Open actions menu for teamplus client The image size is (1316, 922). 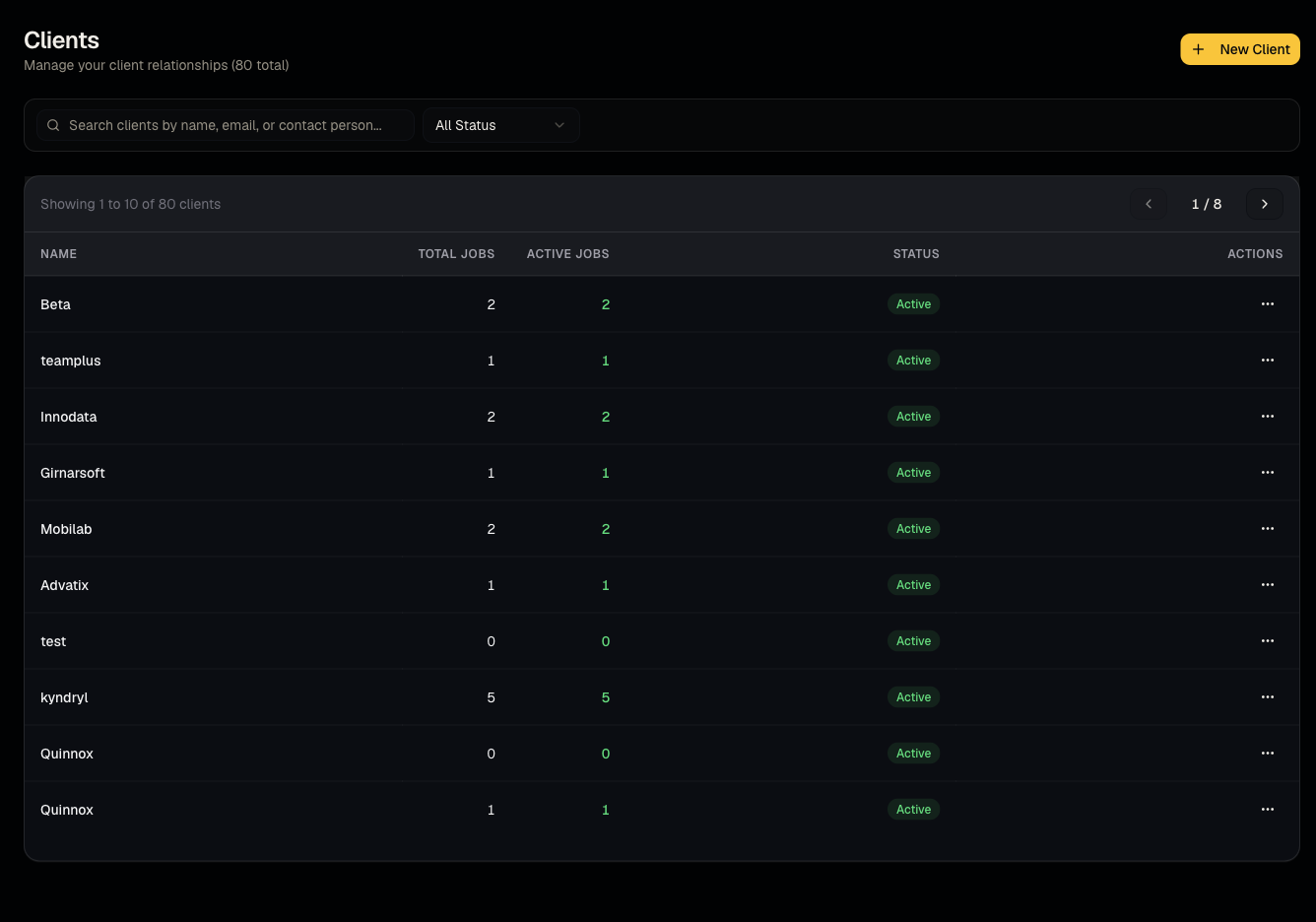click(1267, 361)
